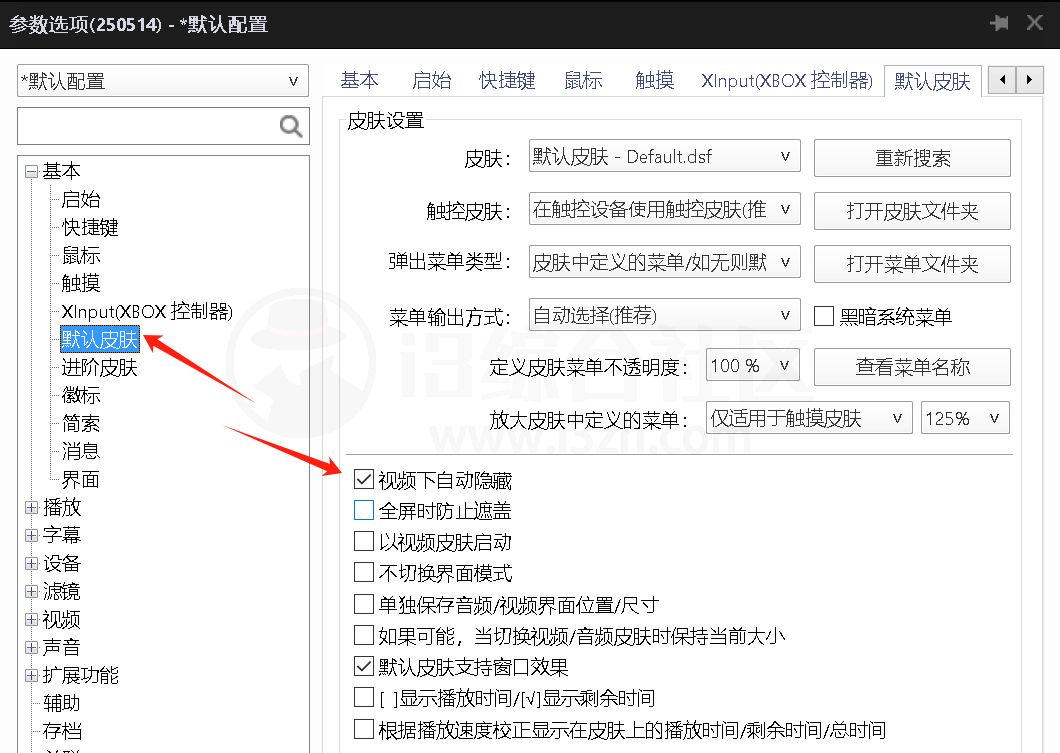
Task: Switch to the 基本 tab
Action: click(359, 81)
